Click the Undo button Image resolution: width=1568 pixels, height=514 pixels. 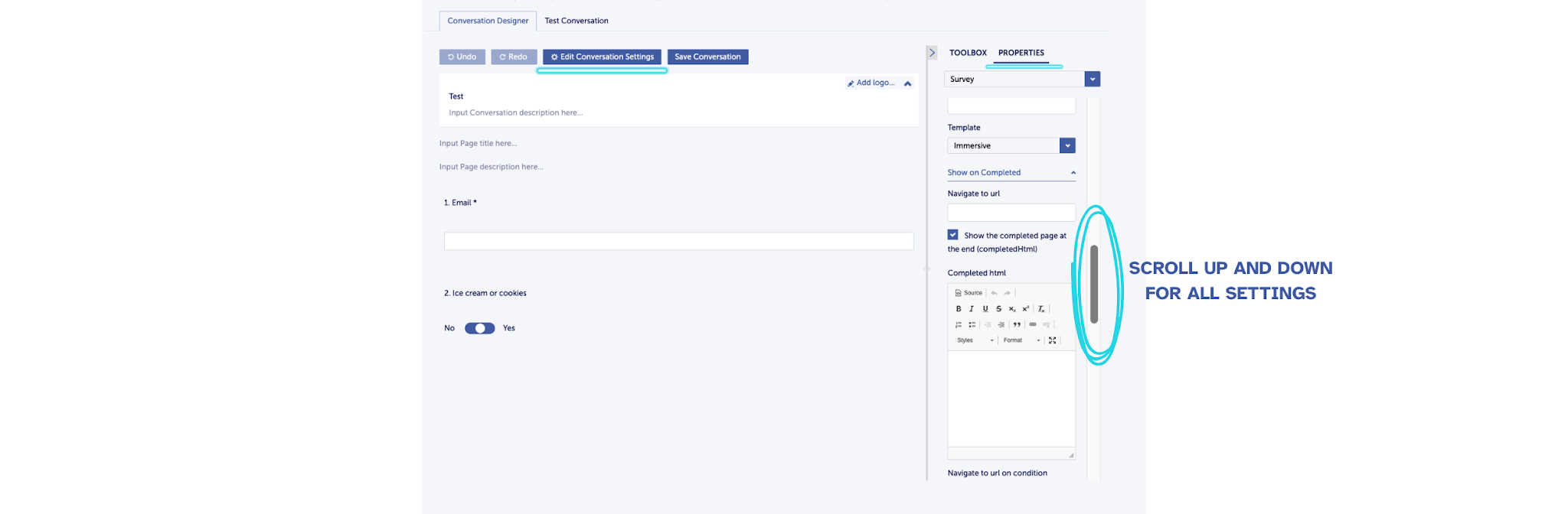click(462, 57)
